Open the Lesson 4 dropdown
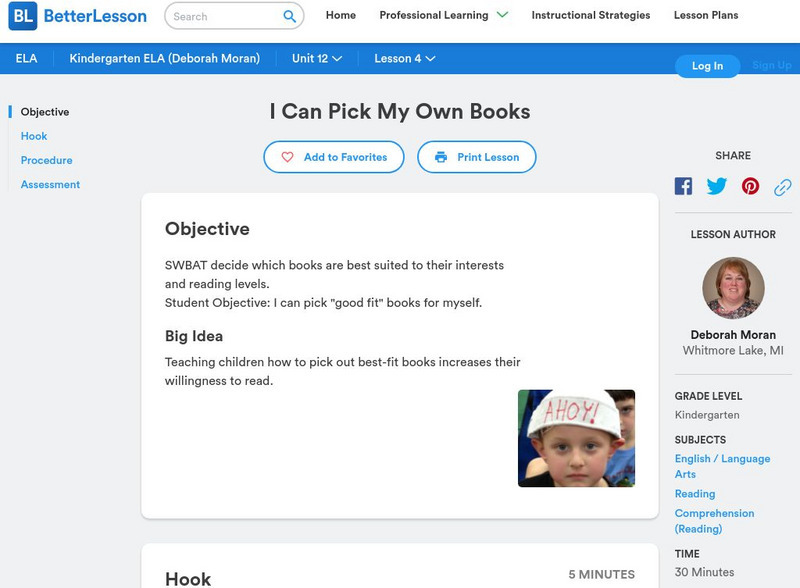 point(405,59)
